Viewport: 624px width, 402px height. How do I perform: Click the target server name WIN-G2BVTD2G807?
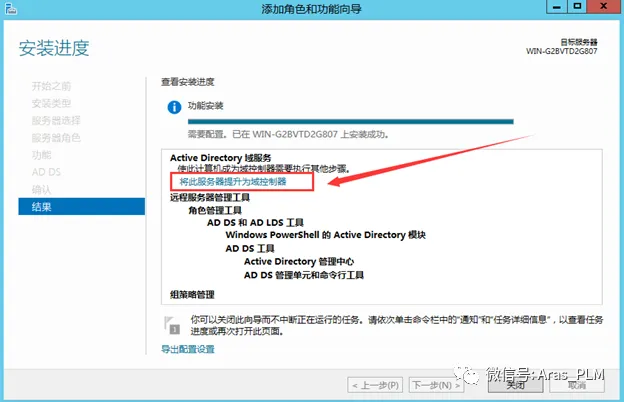(562, 51)
